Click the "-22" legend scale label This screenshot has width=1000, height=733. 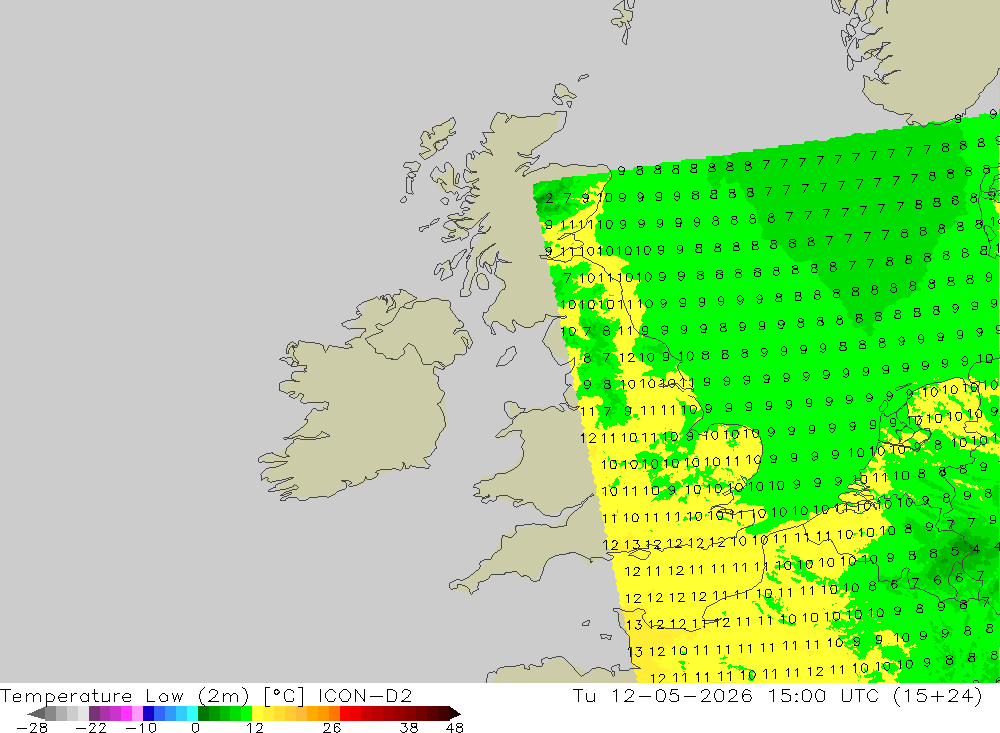91,728
